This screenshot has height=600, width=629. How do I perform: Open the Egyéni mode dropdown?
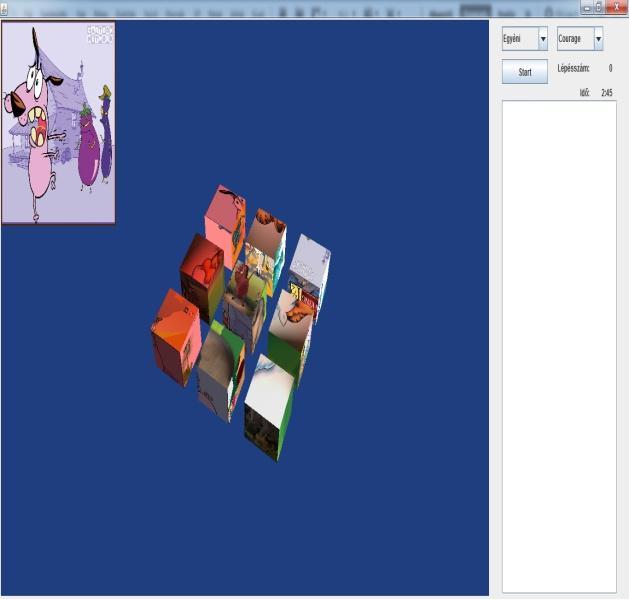pyautogui.click(x=525, y=39)
